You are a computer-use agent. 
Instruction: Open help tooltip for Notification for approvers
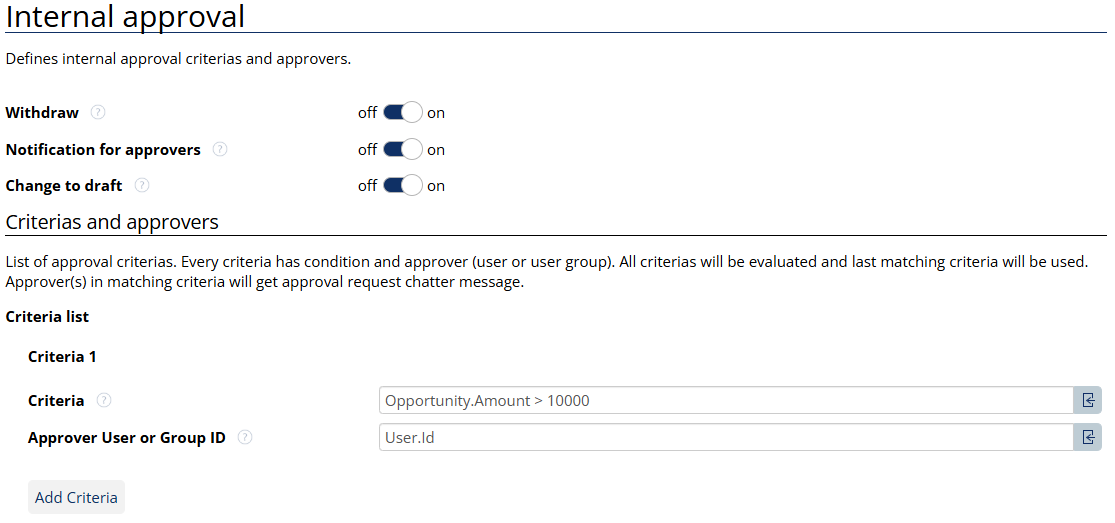[220, 150]
